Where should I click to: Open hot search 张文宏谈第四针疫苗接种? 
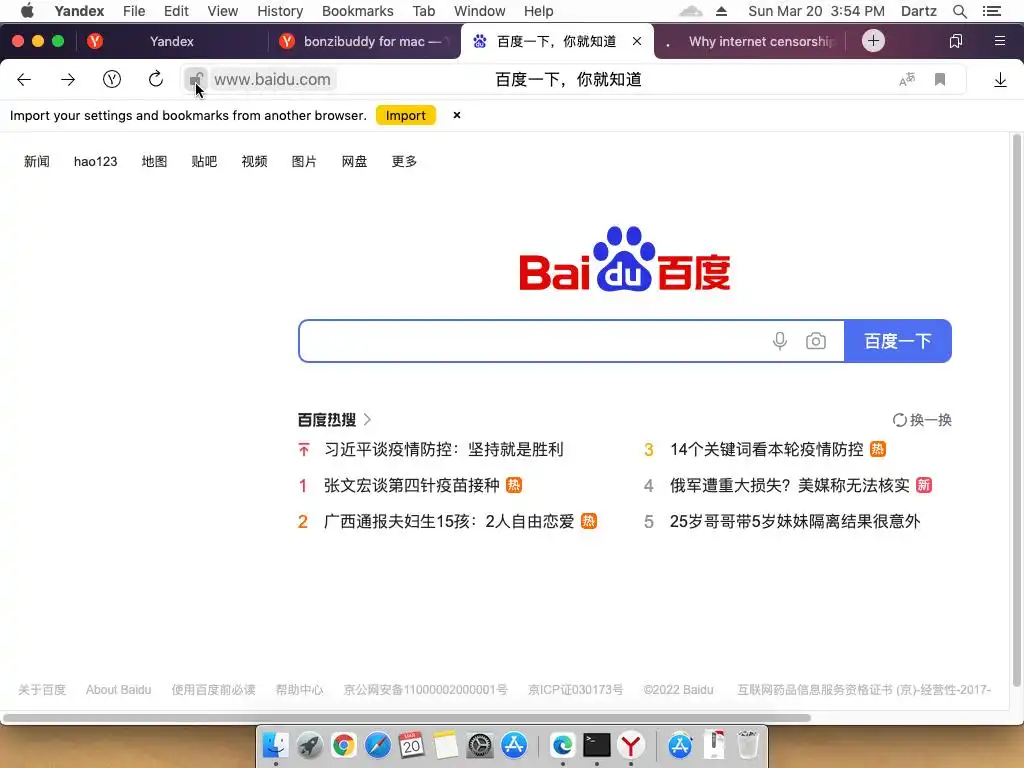(411, 485)
